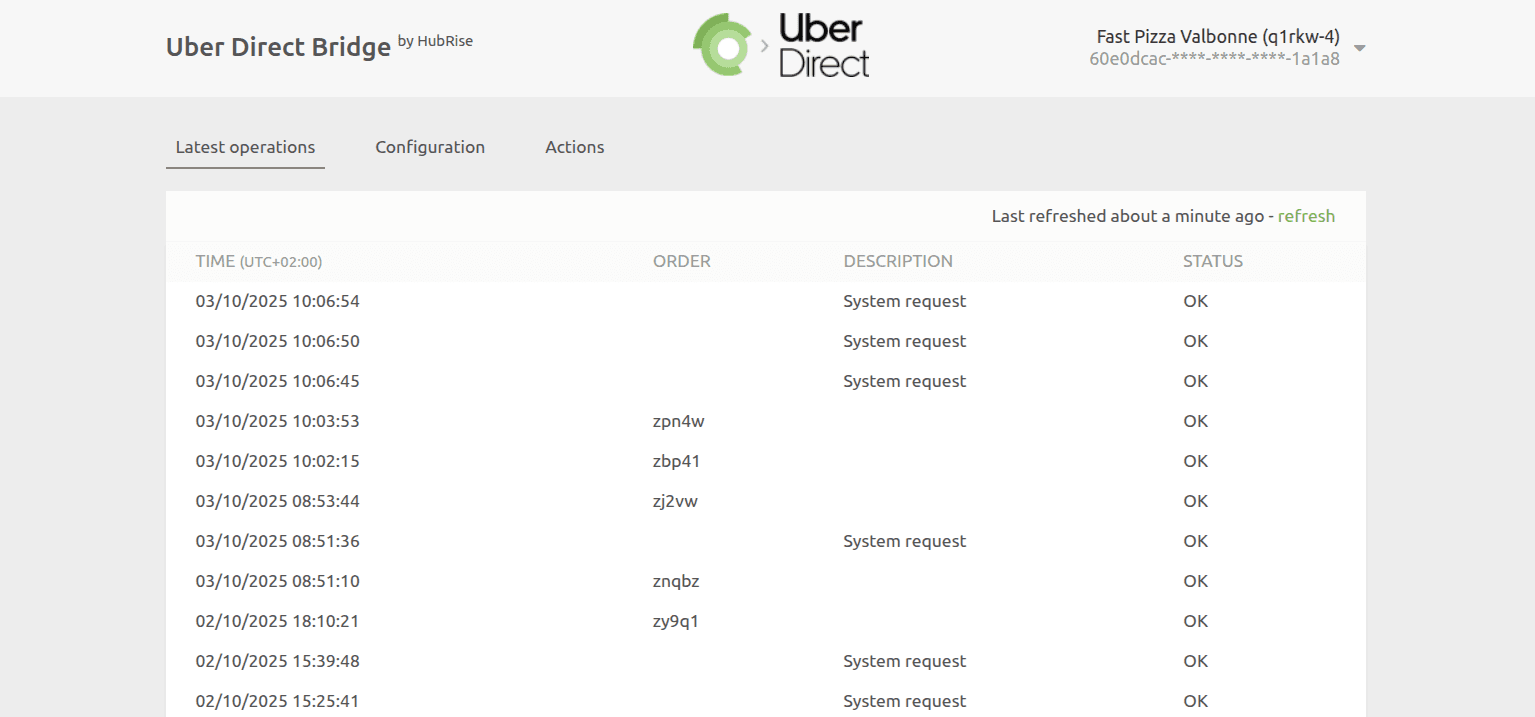Click the System request row from 10:06:54
The height and width of the screenshot is (717, 1535).
click(x=904, y=301)
